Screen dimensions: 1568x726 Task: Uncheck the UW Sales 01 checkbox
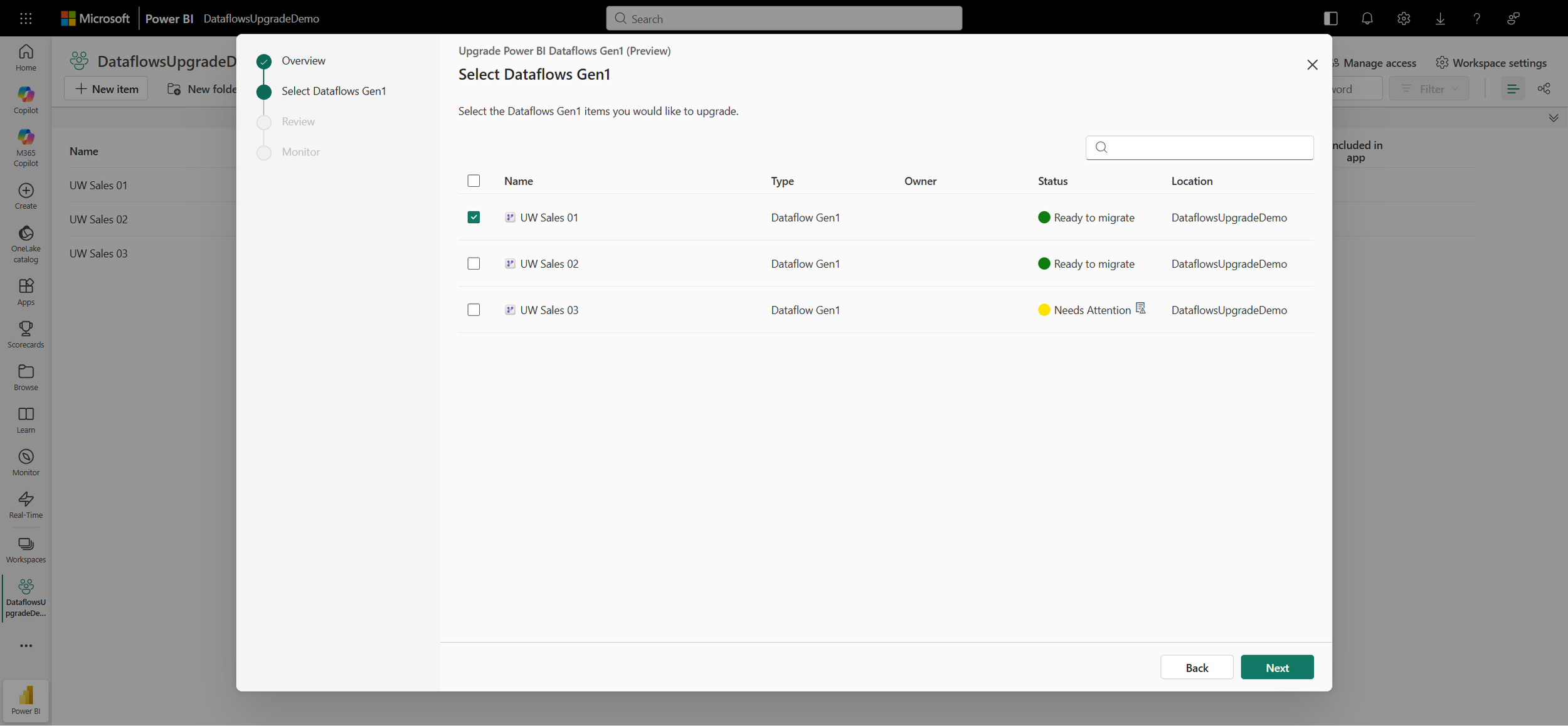point(474,218)
